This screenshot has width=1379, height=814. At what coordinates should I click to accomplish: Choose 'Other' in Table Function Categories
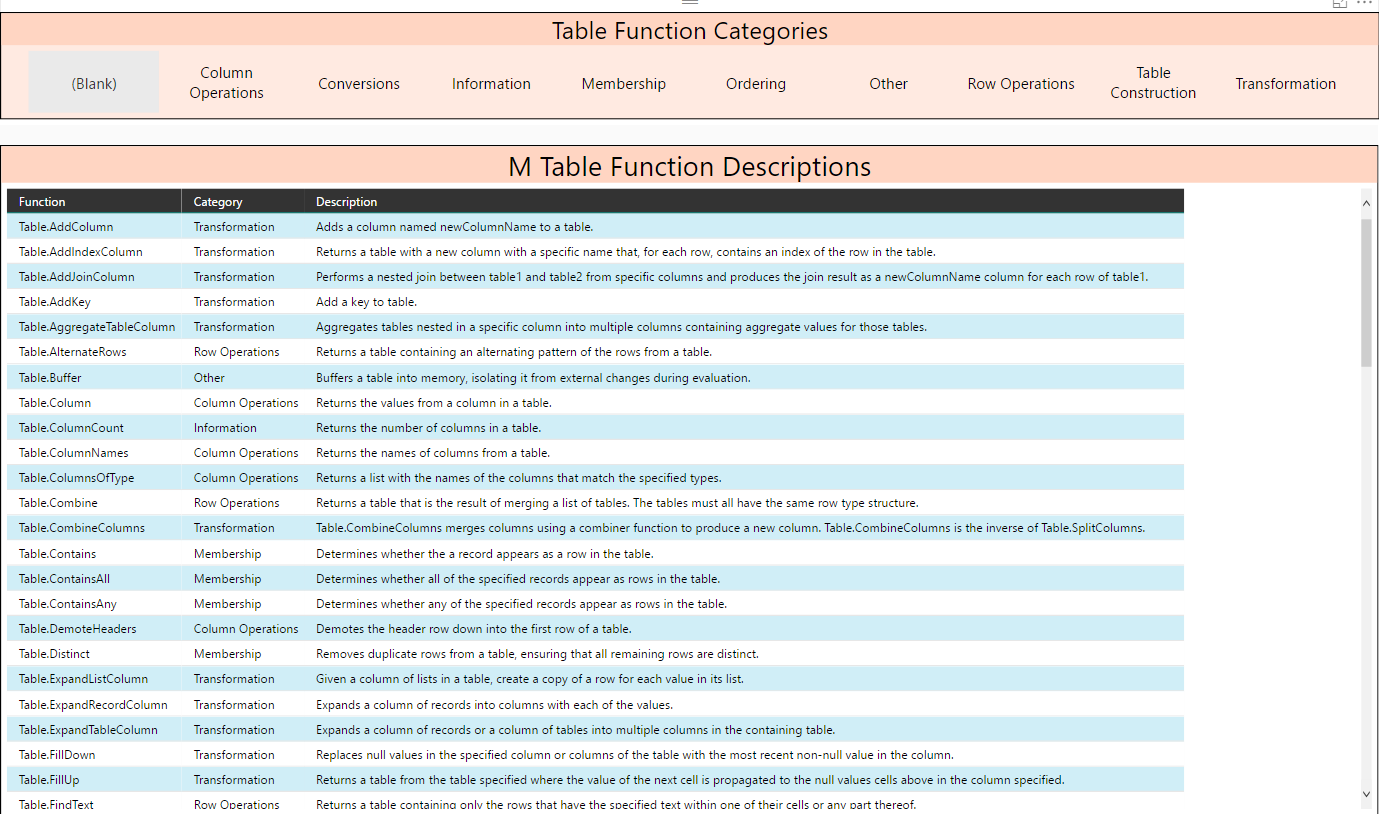pyautogui.click(x=888, y=83)
